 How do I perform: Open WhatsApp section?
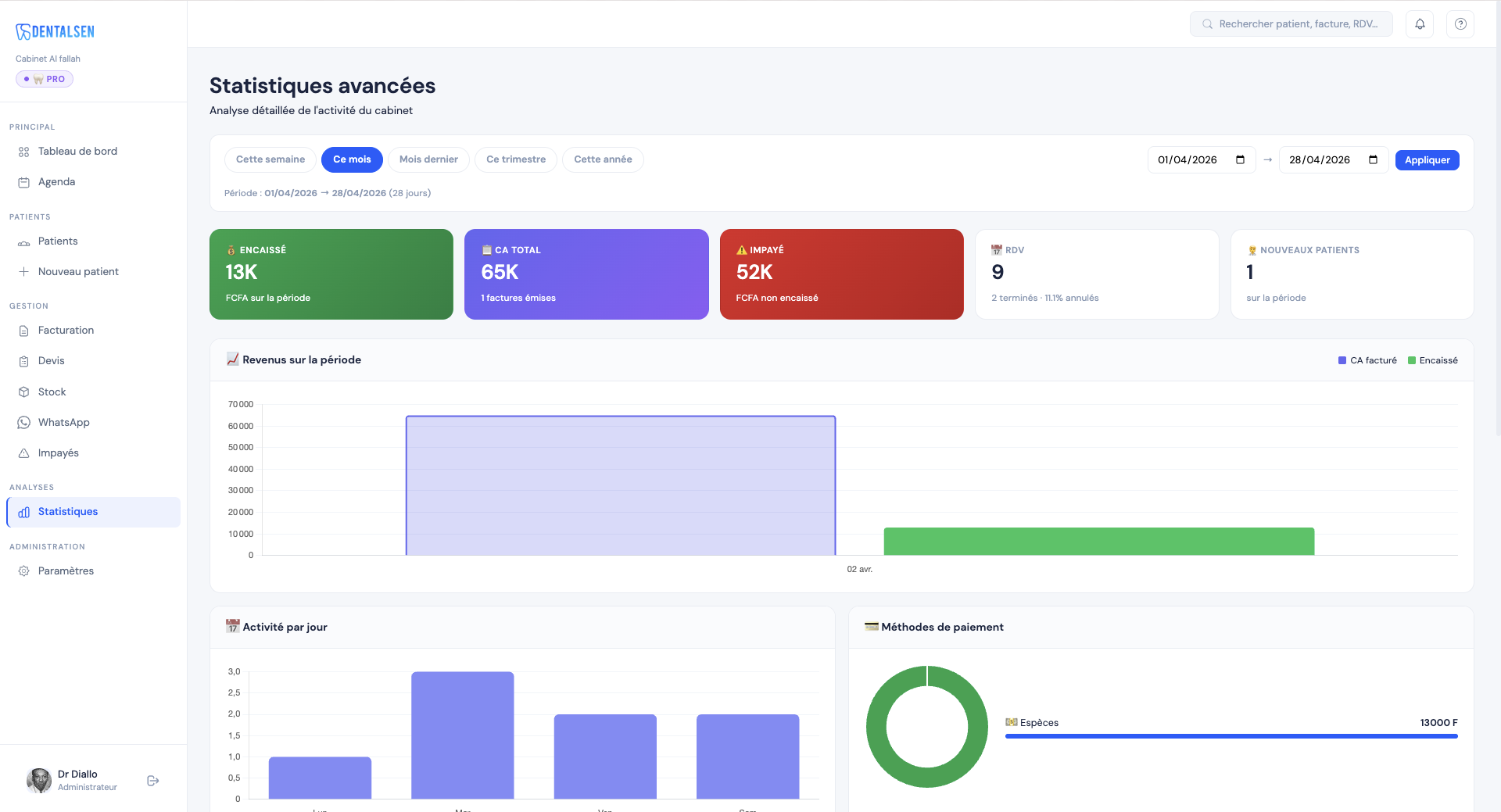pos(93,423)
